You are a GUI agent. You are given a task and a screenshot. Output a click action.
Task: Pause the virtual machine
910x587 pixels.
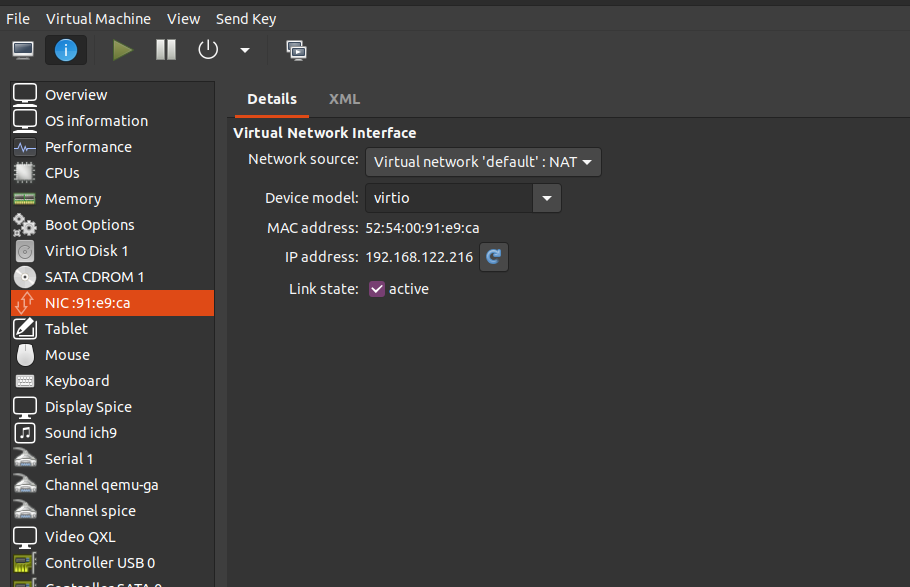(166, 51)
